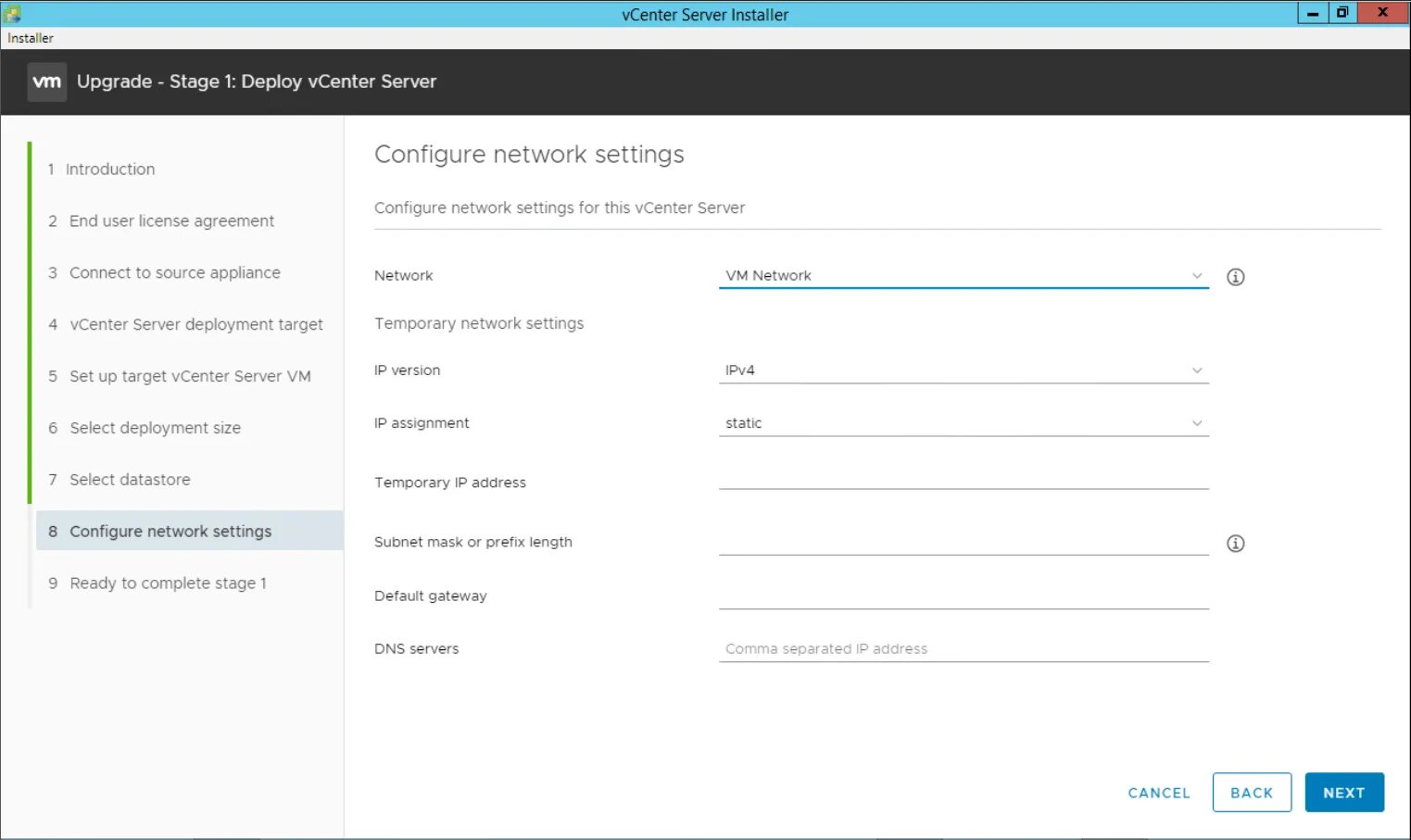The image size is (1411, 840).
Task: Select step 9 Ready to complete stage 1
Action: tap(157, 583)
